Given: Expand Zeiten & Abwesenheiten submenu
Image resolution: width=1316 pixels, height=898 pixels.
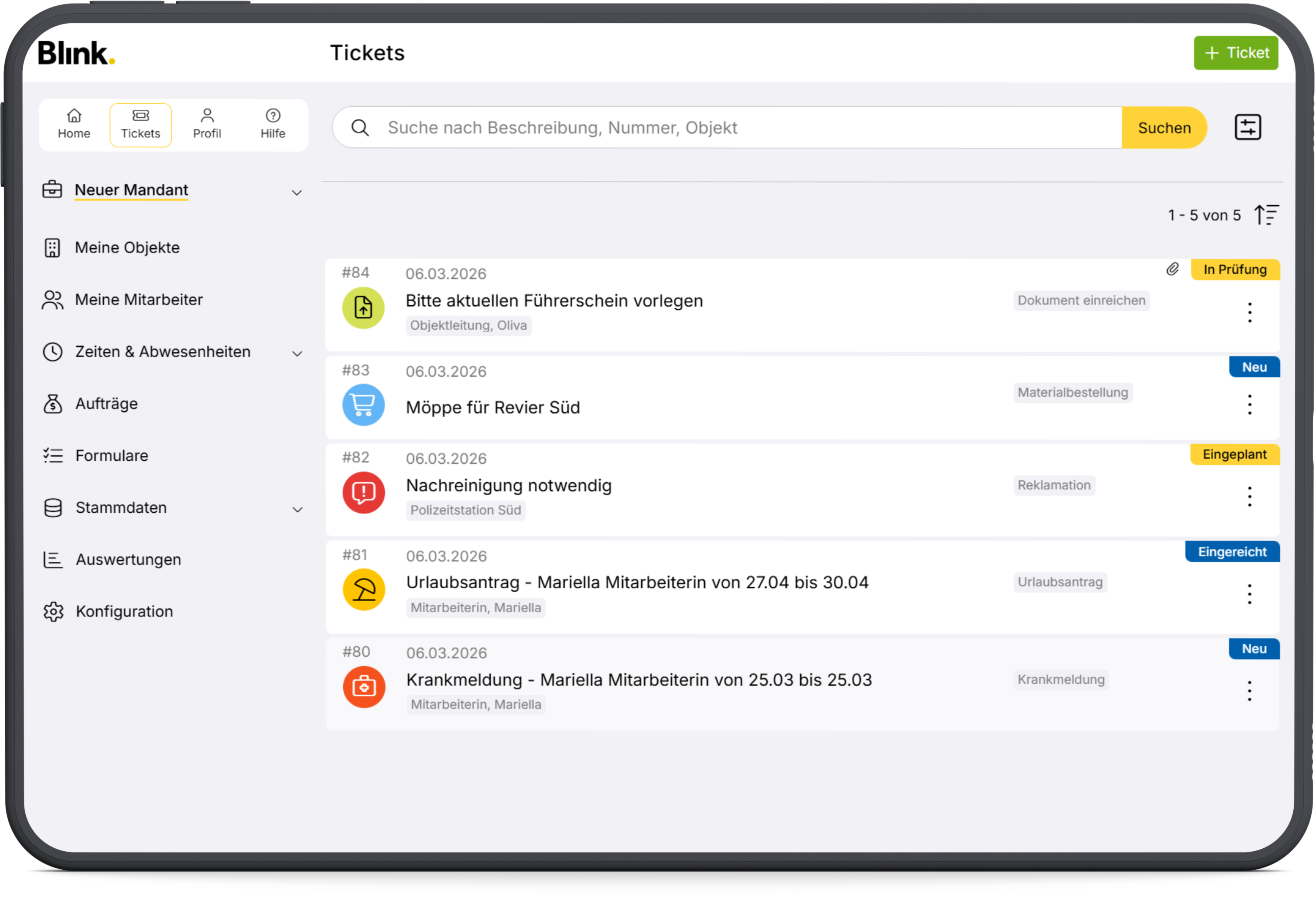Looking at the screenshot, I should (x=297, y=354).
